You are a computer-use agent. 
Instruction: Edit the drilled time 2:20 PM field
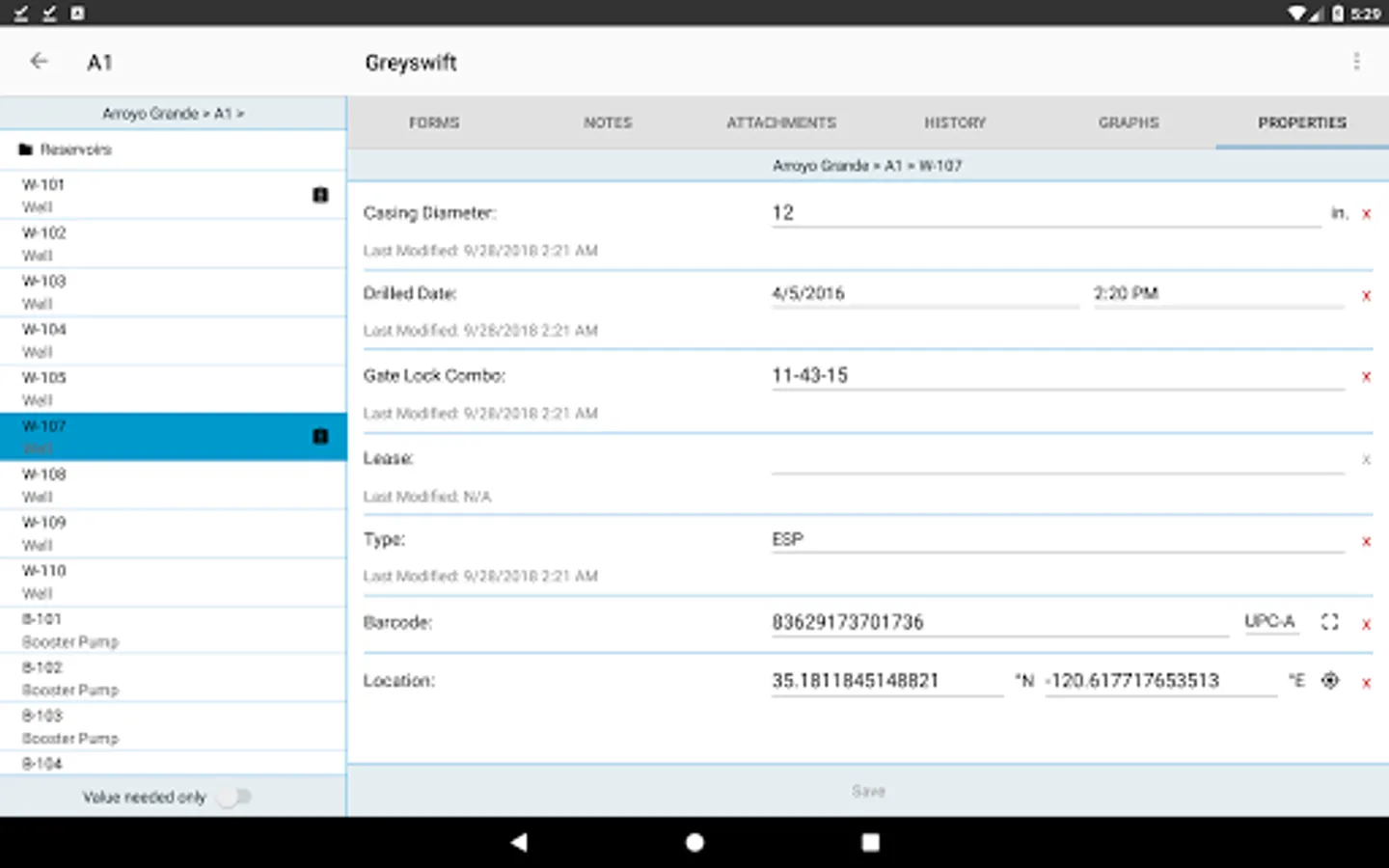tap(1218, 293)
